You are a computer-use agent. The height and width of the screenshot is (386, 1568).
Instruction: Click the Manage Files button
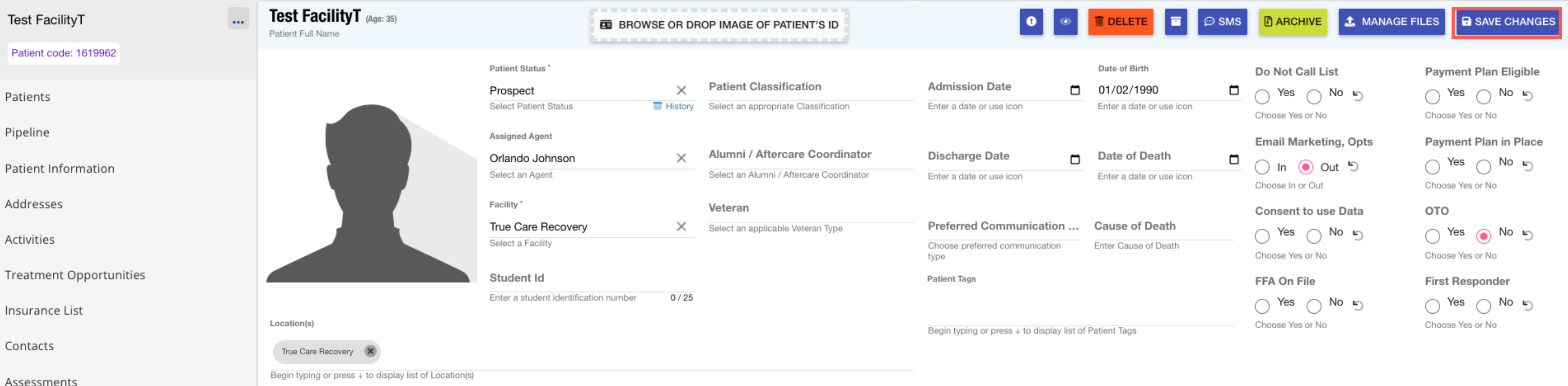click(1391, 22)
